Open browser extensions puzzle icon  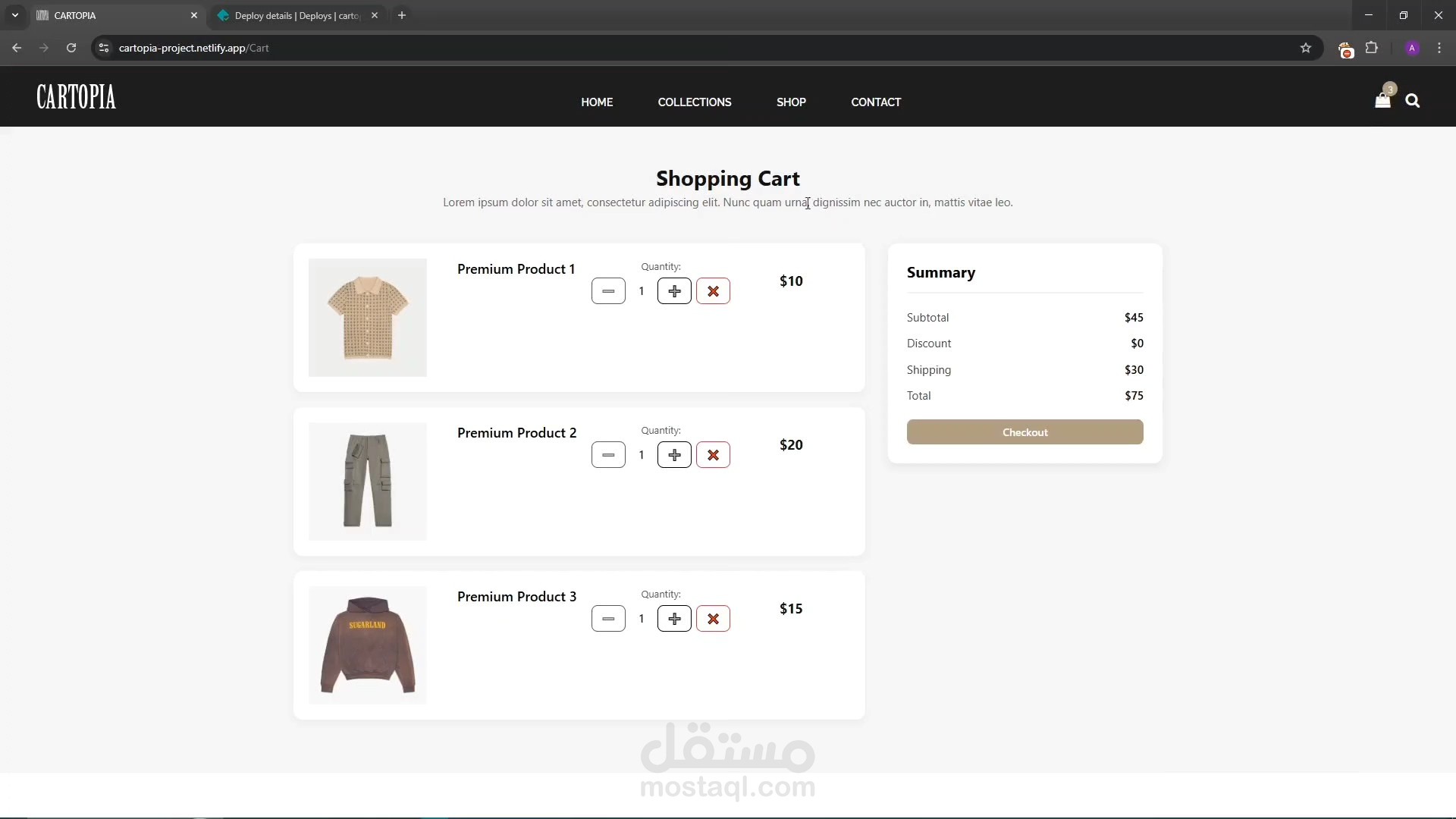(x=1371, y=48)
